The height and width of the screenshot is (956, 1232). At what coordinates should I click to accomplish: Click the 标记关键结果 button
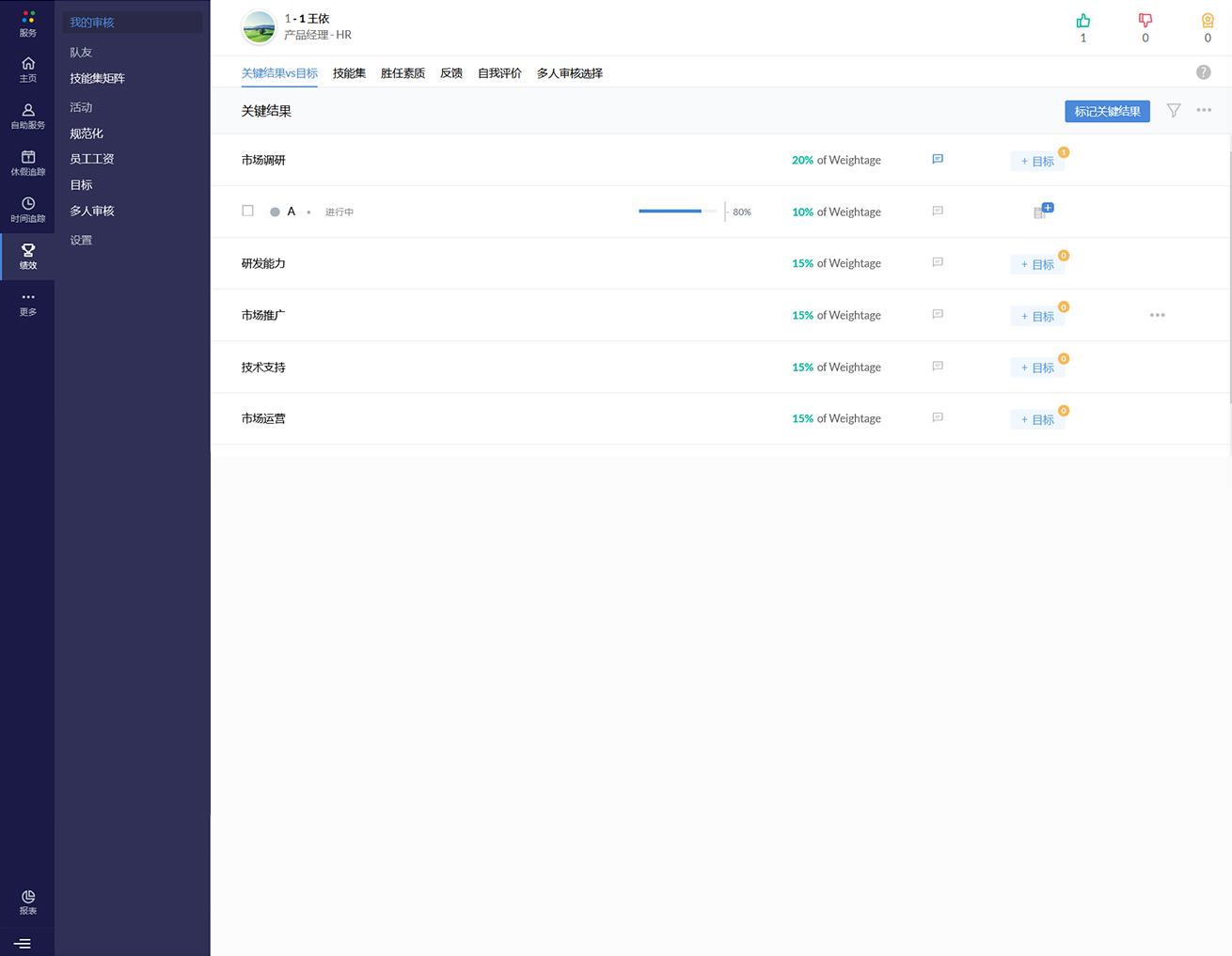pyautogui.click(x=1107, y=112)
